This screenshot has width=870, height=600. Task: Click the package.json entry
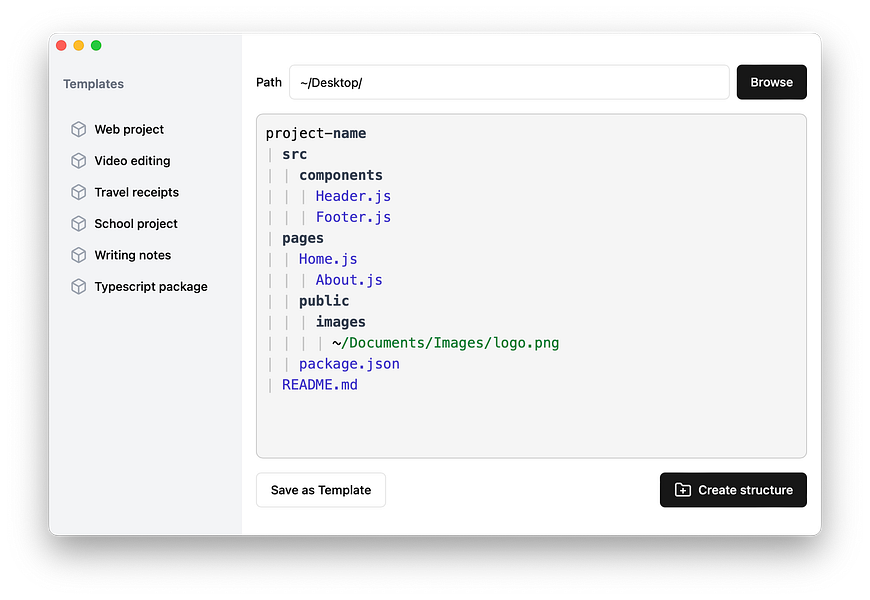(349, 364)
